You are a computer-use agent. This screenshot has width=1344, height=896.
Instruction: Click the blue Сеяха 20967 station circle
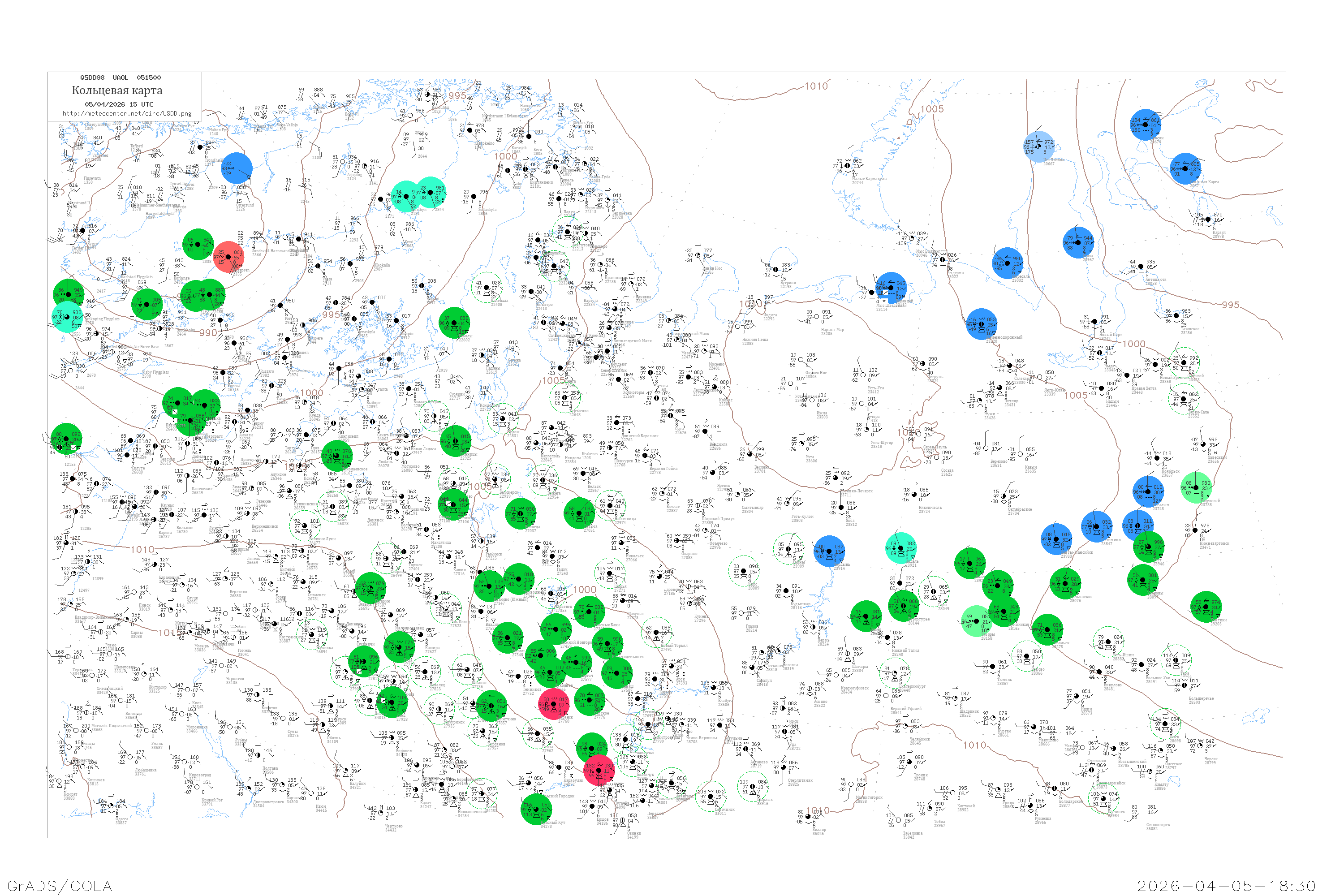[1078, 242]
